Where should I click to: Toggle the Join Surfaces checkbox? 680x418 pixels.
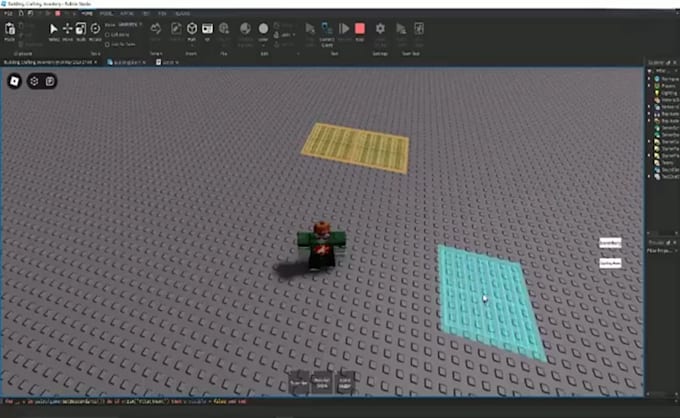coord(107,44)
